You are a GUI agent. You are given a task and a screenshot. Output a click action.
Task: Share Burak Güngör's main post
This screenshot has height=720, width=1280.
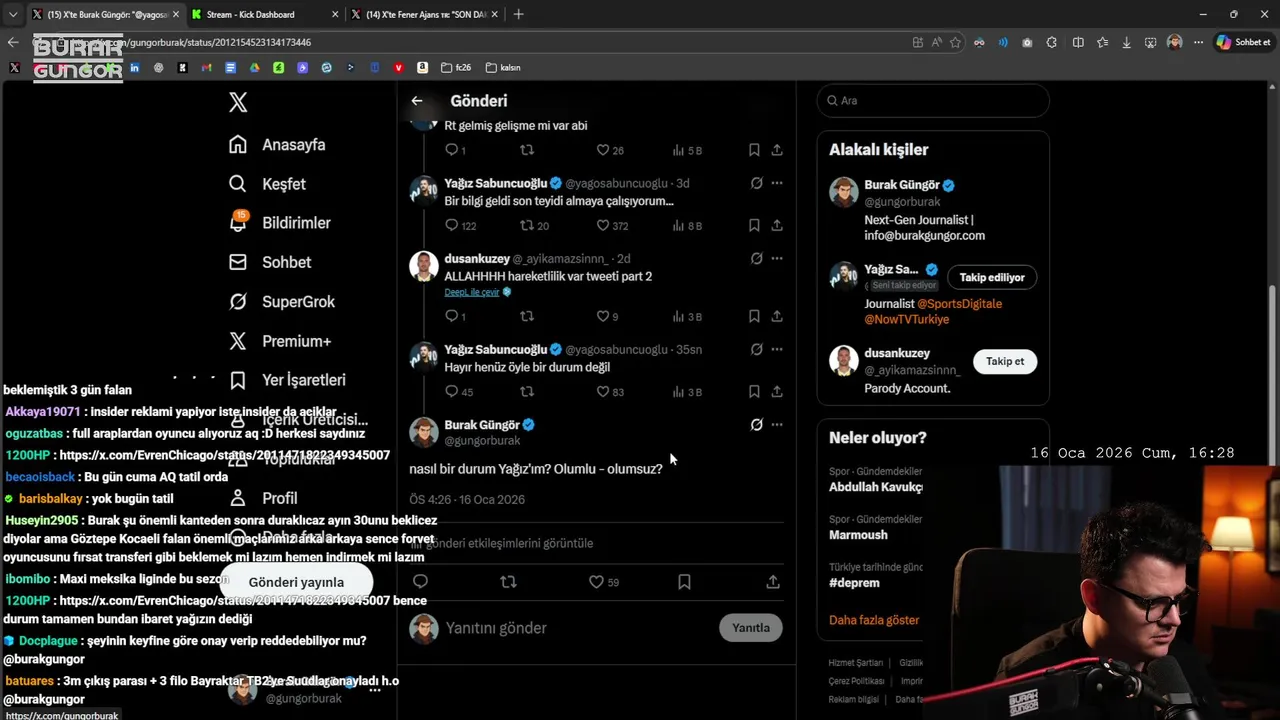pos(773,581)
